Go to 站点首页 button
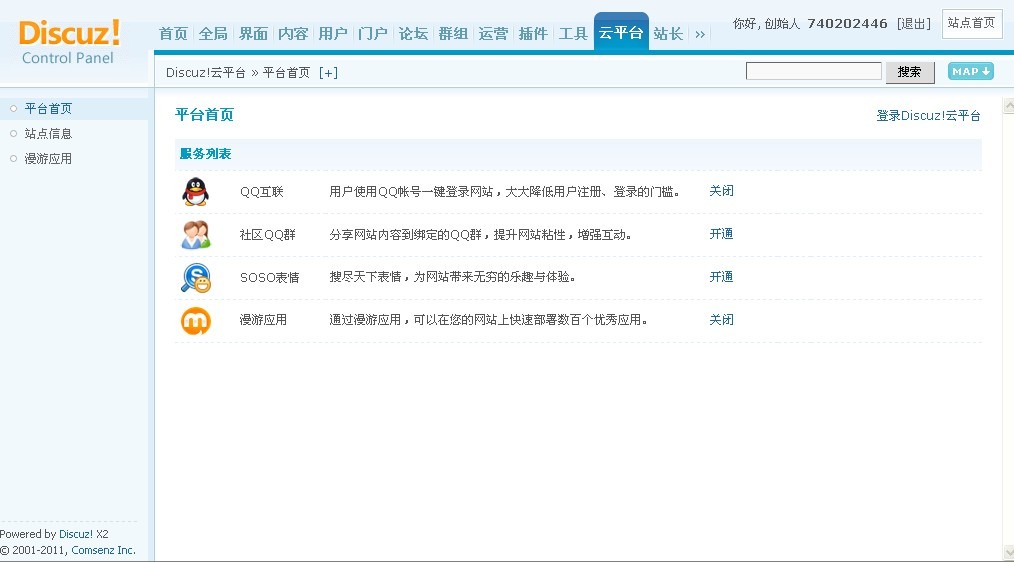This screenshot has height=562, width=1014. [x=971, y=23]
